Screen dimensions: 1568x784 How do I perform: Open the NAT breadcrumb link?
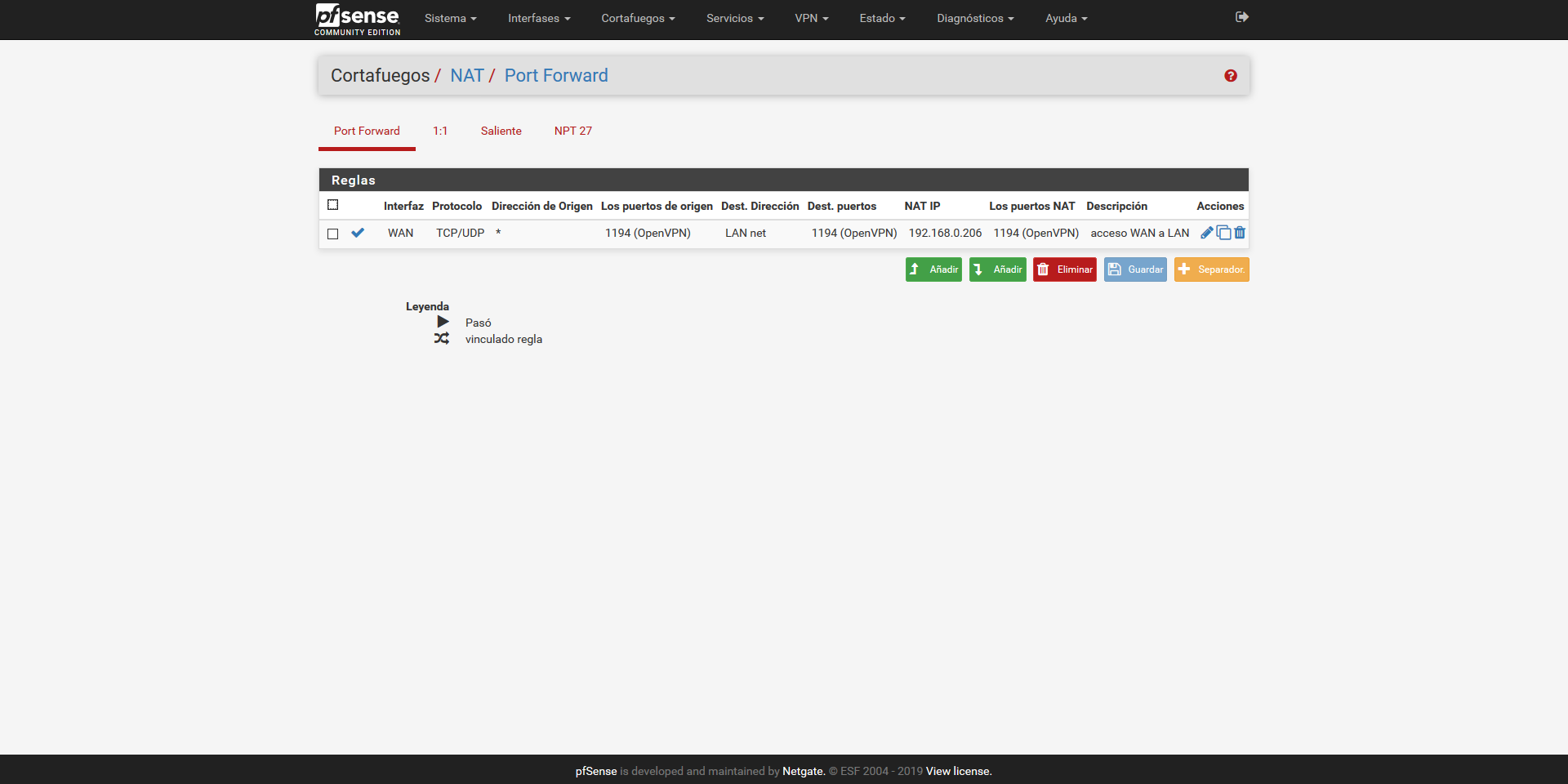(467, 75)
